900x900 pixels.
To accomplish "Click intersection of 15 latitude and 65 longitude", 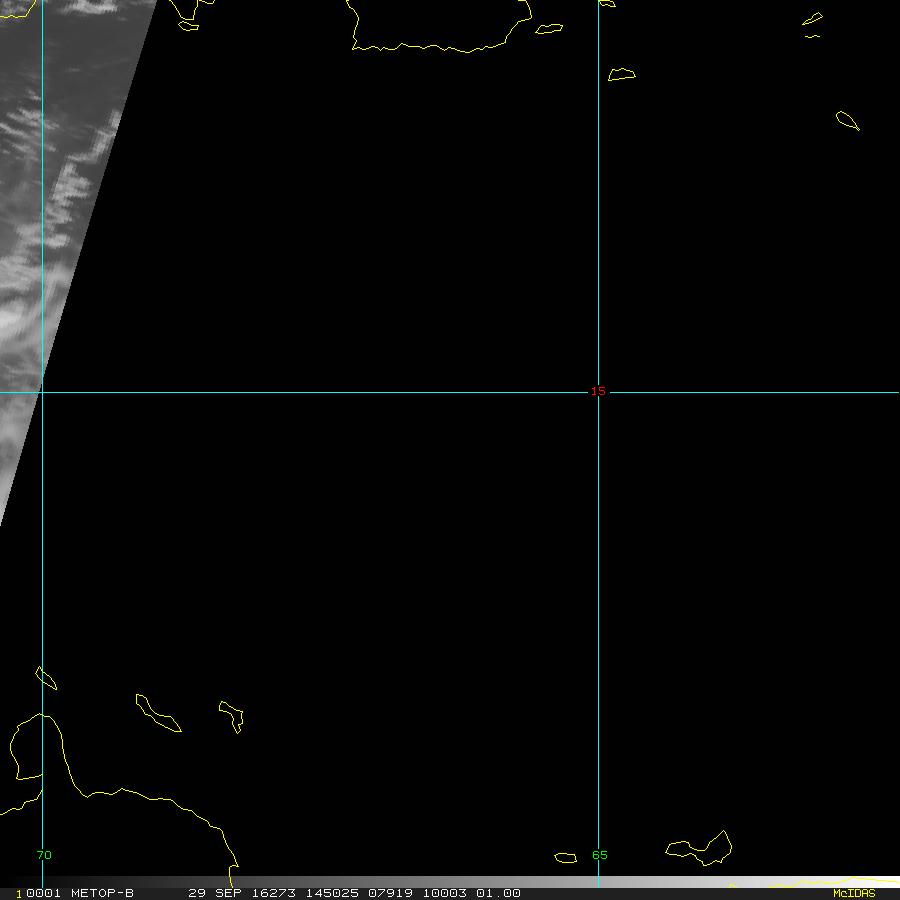I will [x=598, y=392].
